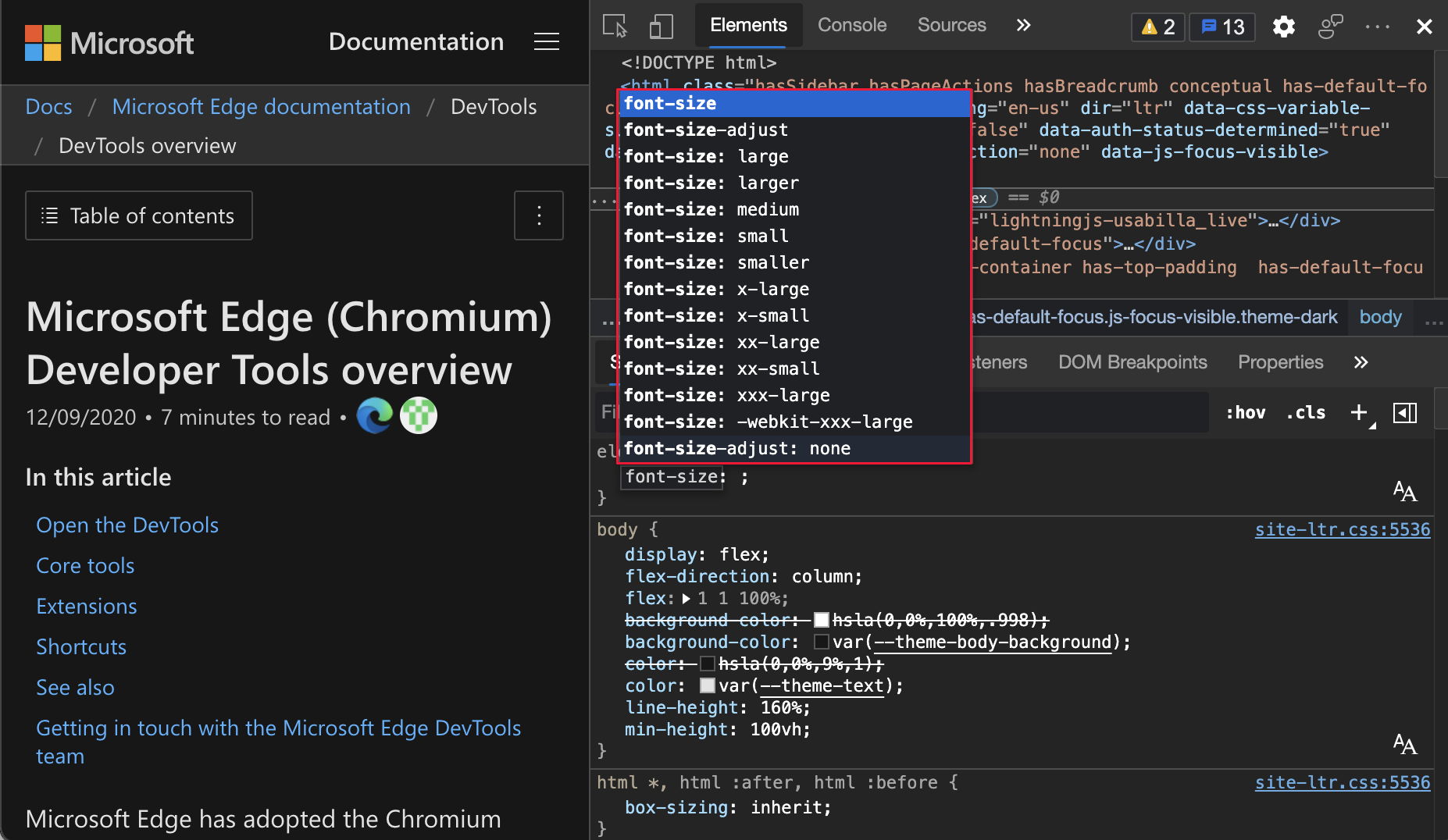Open DevTools settings gear
This screenshot has height=840, width=1448.
tap(1283, 26)
